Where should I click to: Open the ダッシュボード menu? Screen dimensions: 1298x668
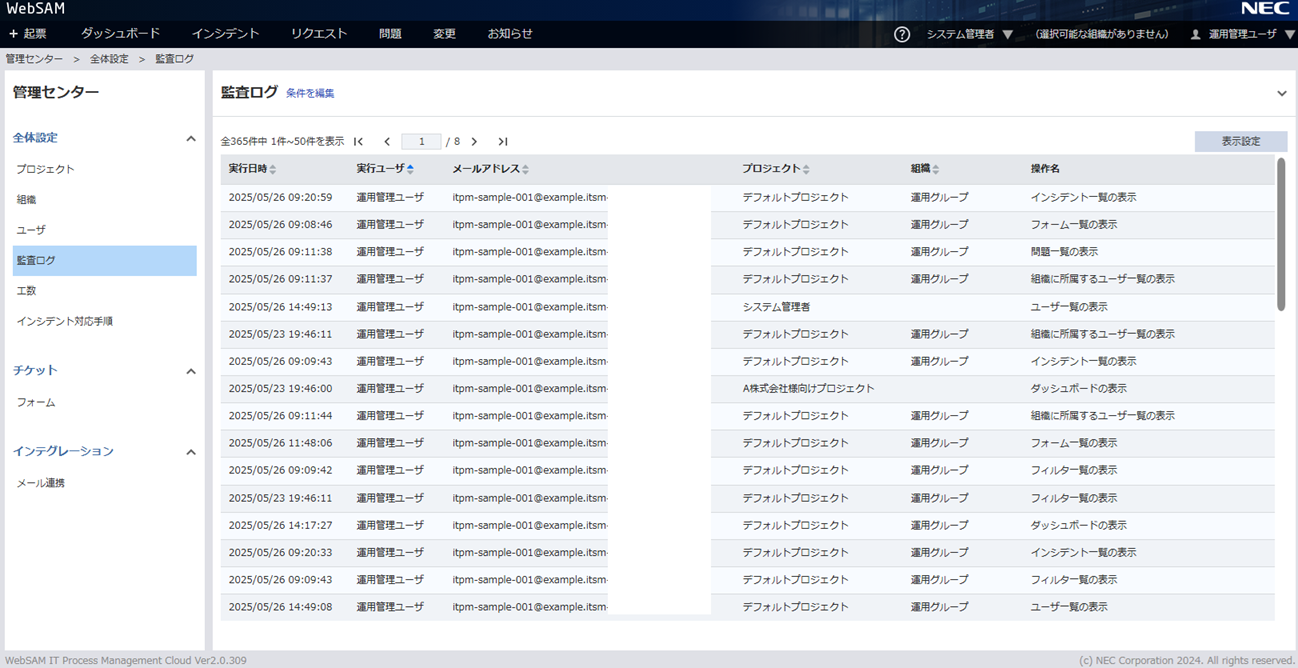120,34
